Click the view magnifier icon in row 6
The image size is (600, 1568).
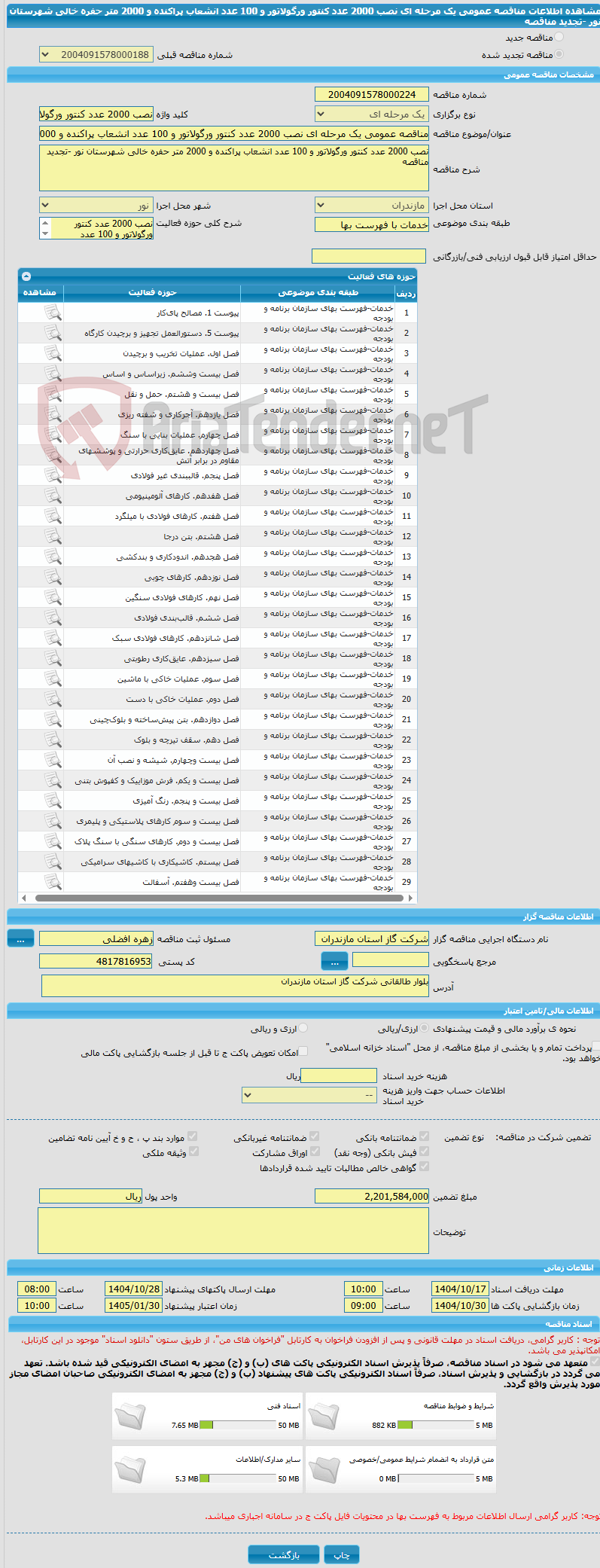53,414
